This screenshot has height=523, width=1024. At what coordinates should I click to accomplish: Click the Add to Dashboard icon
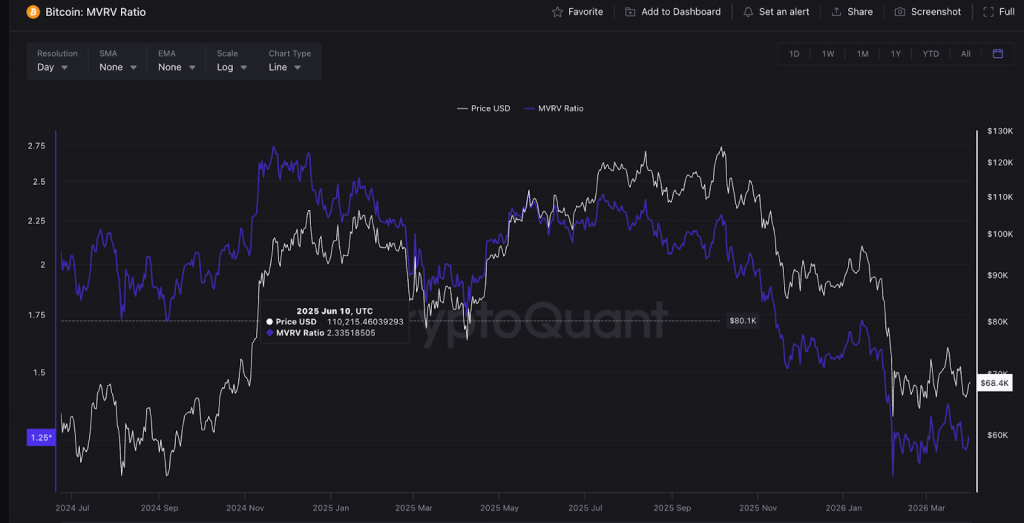pyautogui.click(x=630, y=12)
